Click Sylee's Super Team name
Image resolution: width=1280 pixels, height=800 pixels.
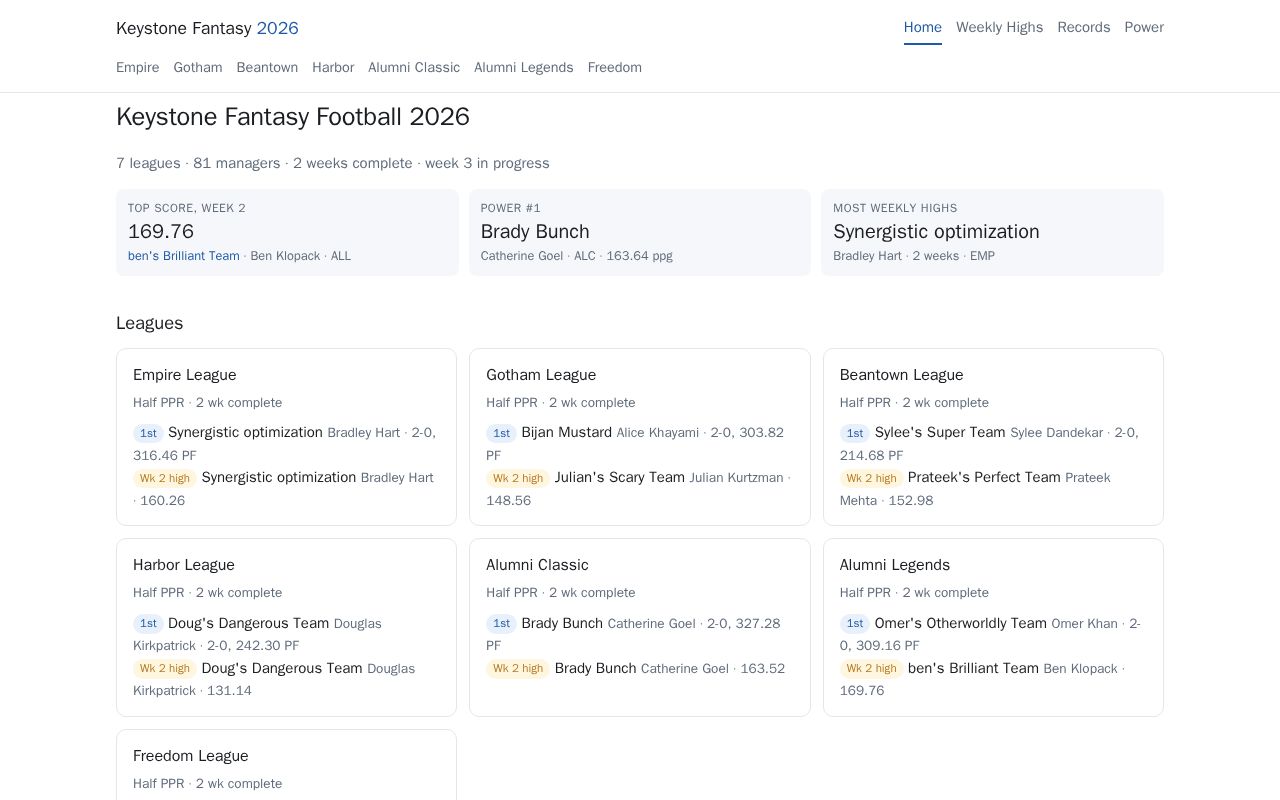[x=940, y=432]
